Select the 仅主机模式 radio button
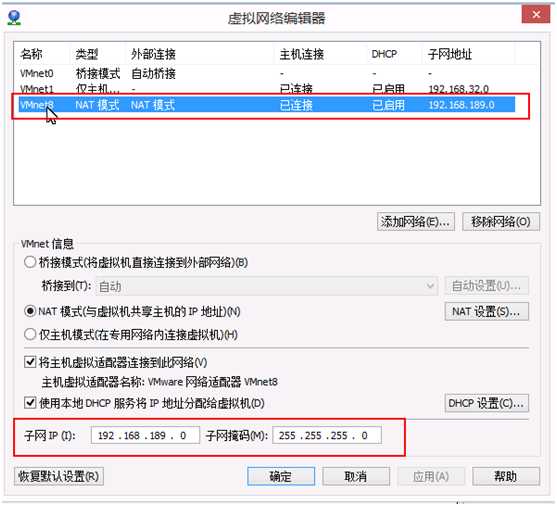Viewport: 557px width, 506px height. (x=30, y=334)
